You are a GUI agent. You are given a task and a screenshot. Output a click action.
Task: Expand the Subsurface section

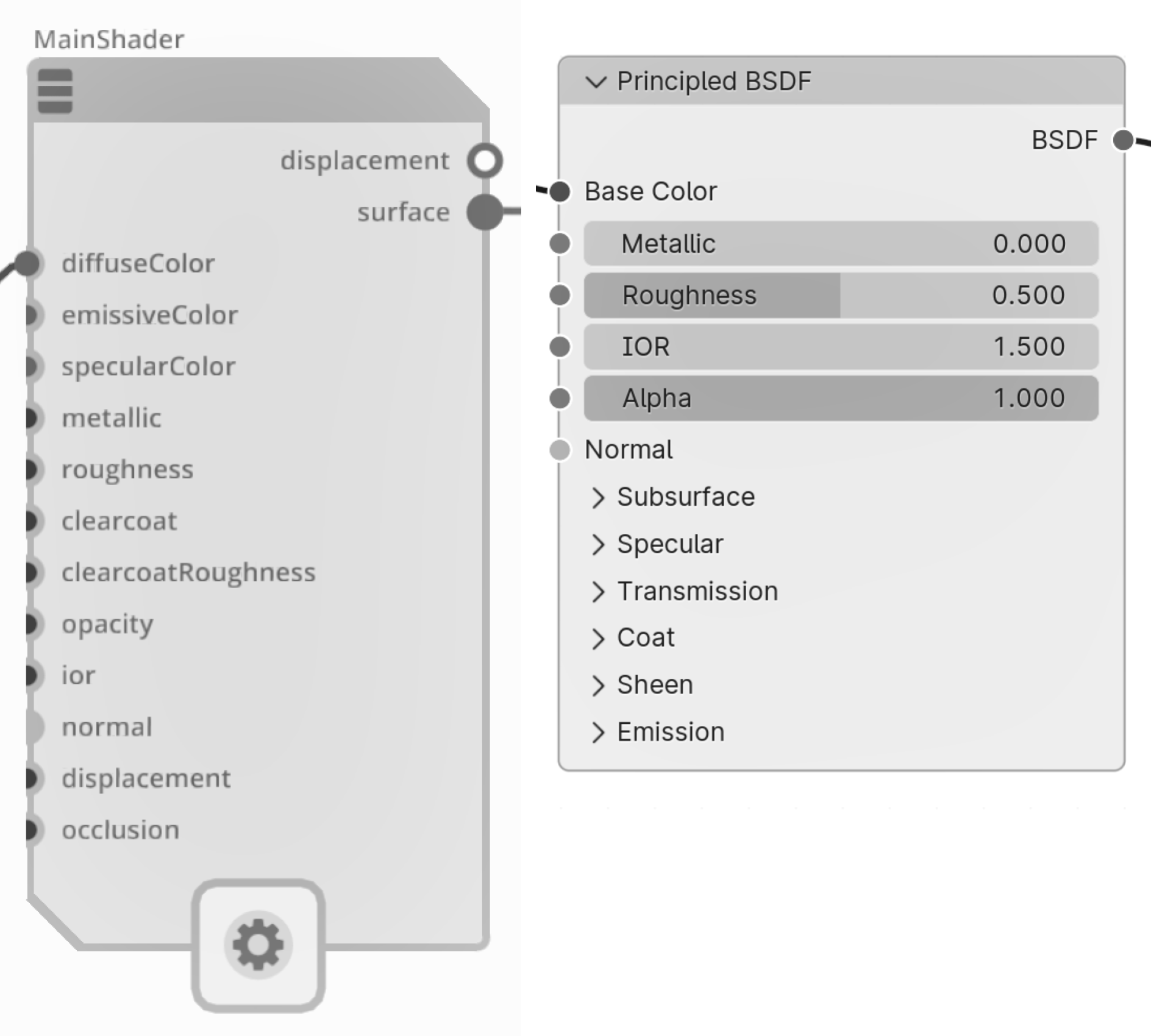pos(598,497)
